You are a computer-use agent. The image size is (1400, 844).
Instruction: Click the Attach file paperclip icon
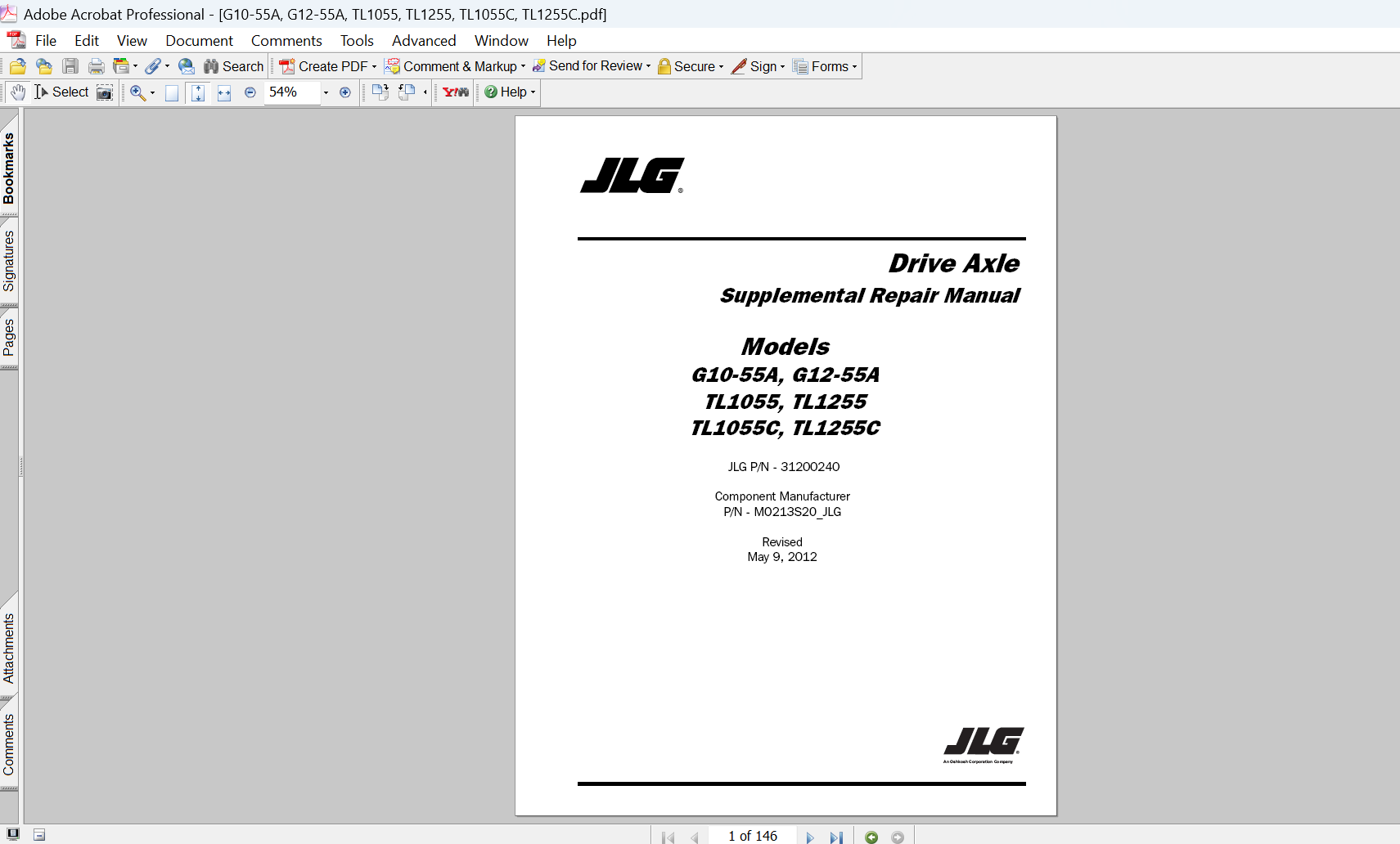[x=153, y=66]
